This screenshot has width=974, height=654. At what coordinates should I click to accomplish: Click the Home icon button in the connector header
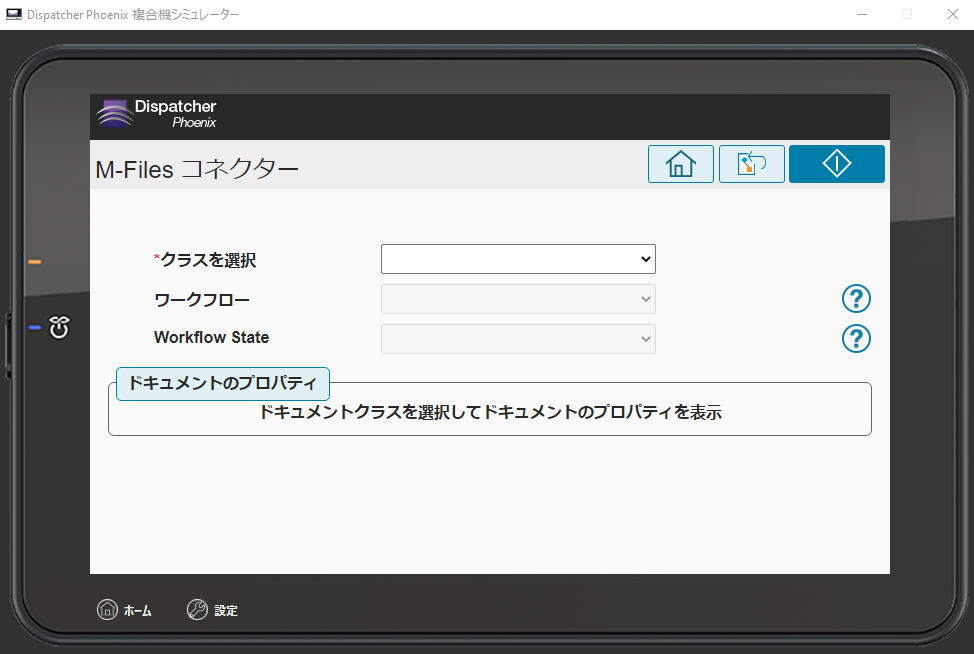point(681,164)
